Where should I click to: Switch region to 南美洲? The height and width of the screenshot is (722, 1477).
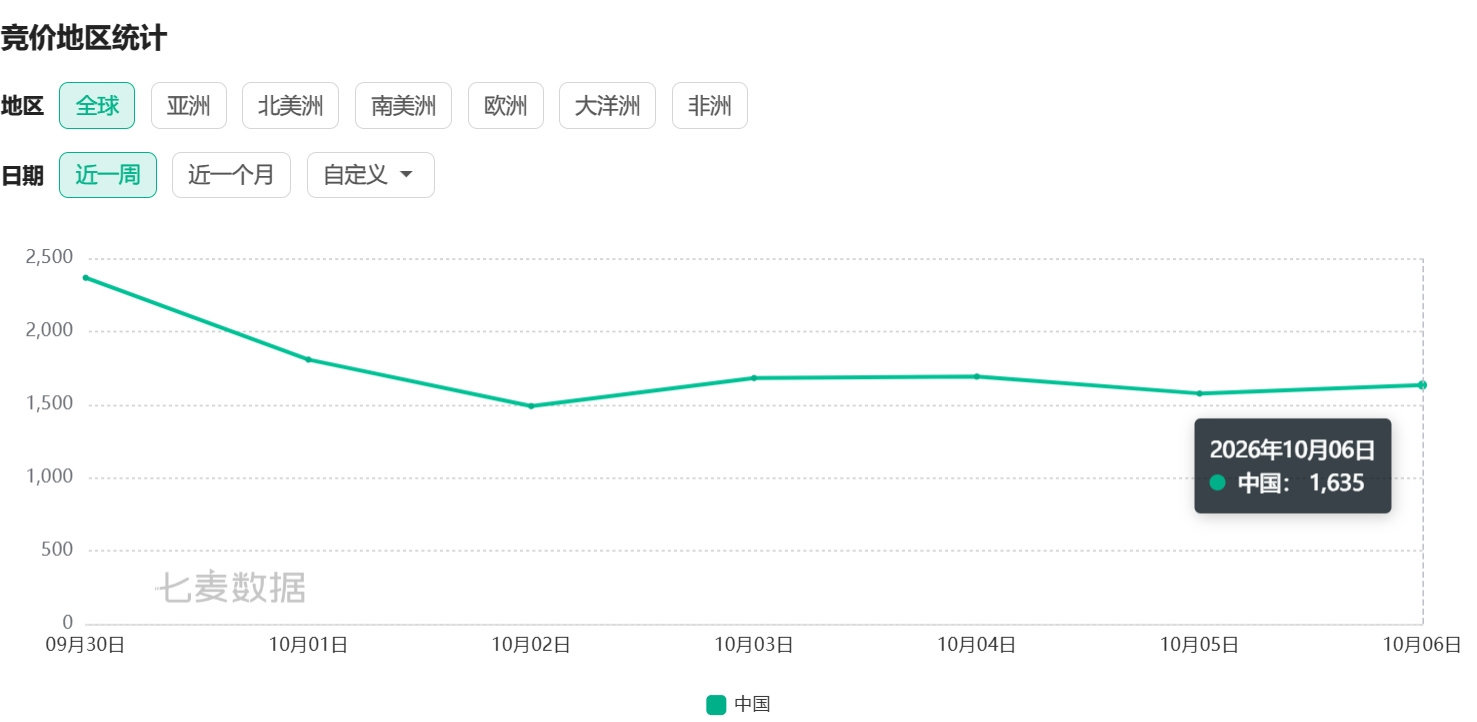[x=404, y=106]
